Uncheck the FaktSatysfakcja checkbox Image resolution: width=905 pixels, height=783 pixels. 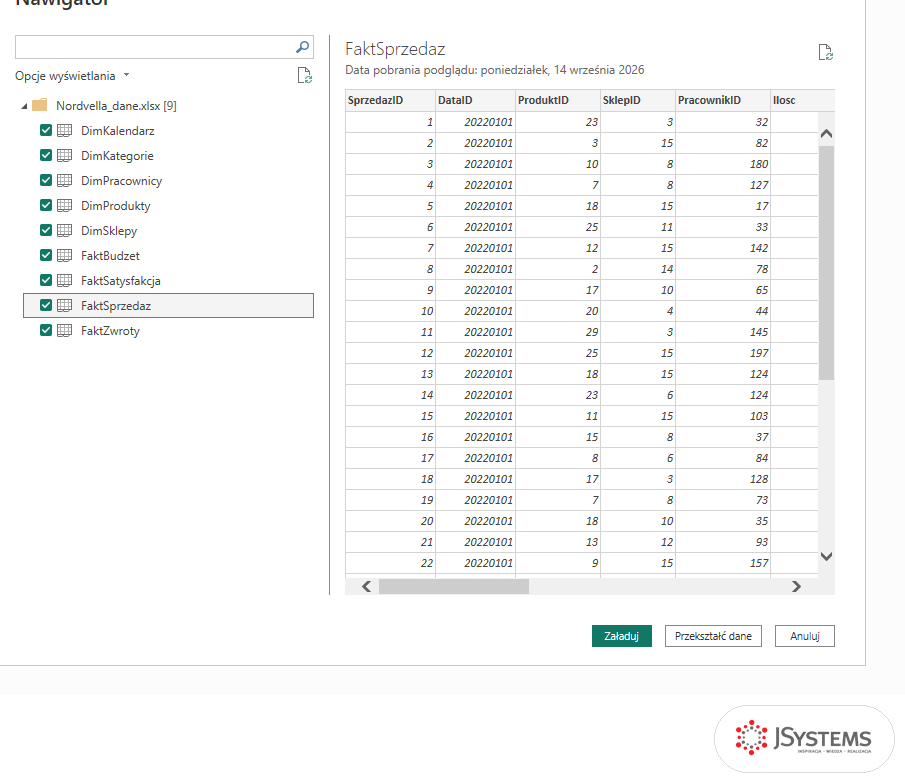coord(46,280)
